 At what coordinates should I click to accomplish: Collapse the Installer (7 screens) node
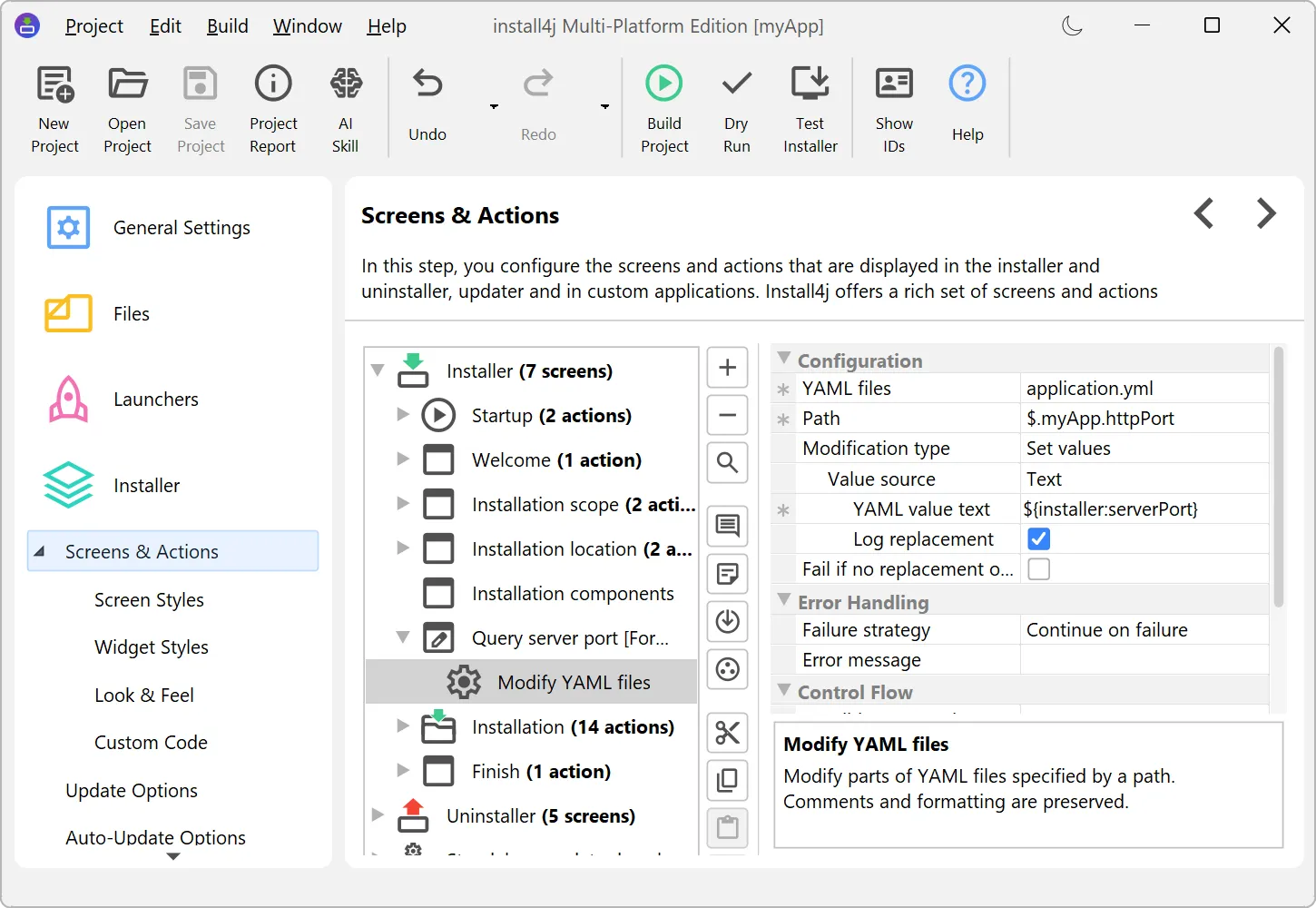point(378,370)
